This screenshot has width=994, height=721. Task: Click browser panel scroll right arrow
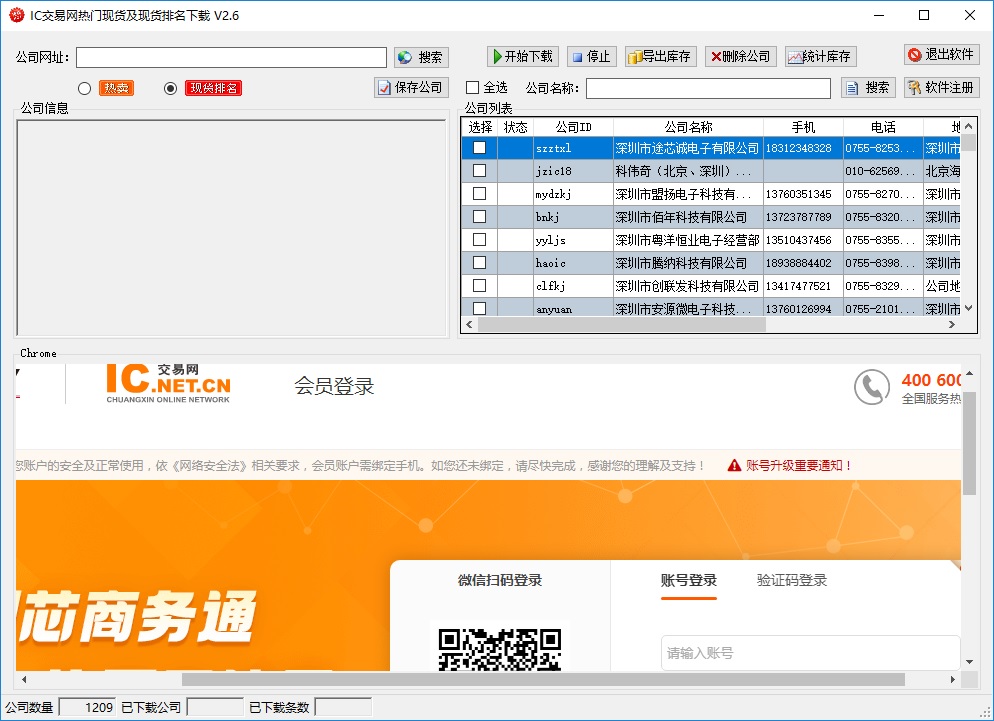pos(953,679)
